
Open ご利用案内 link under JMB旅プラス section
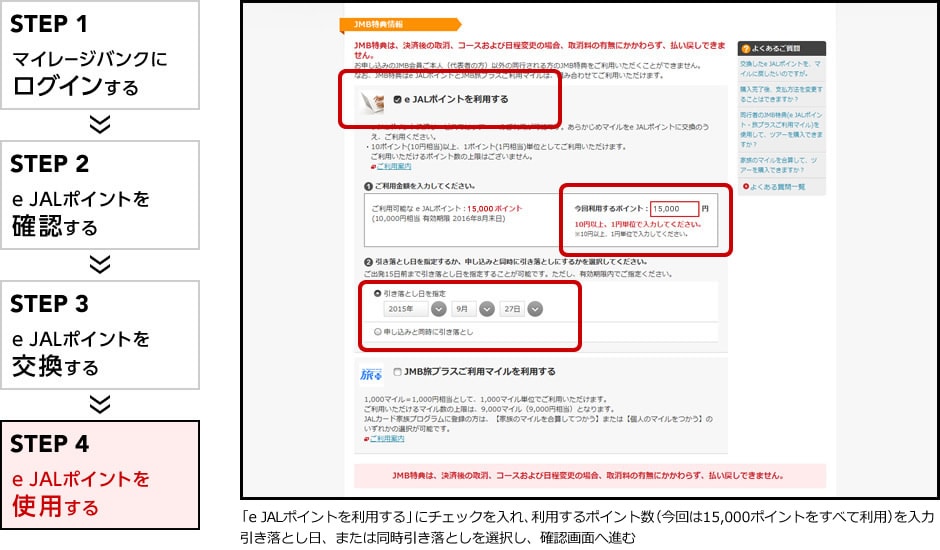coord(387,438)
